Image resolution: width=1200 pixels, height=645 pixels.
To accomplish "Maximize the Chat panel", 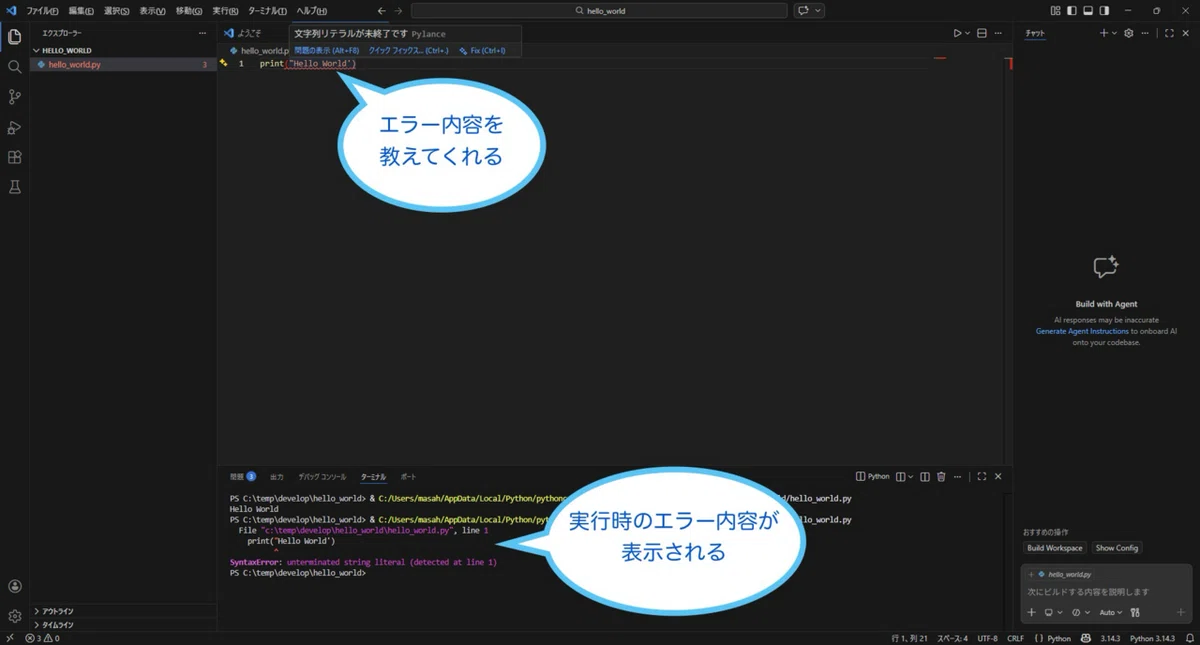I will [1169, 33].
